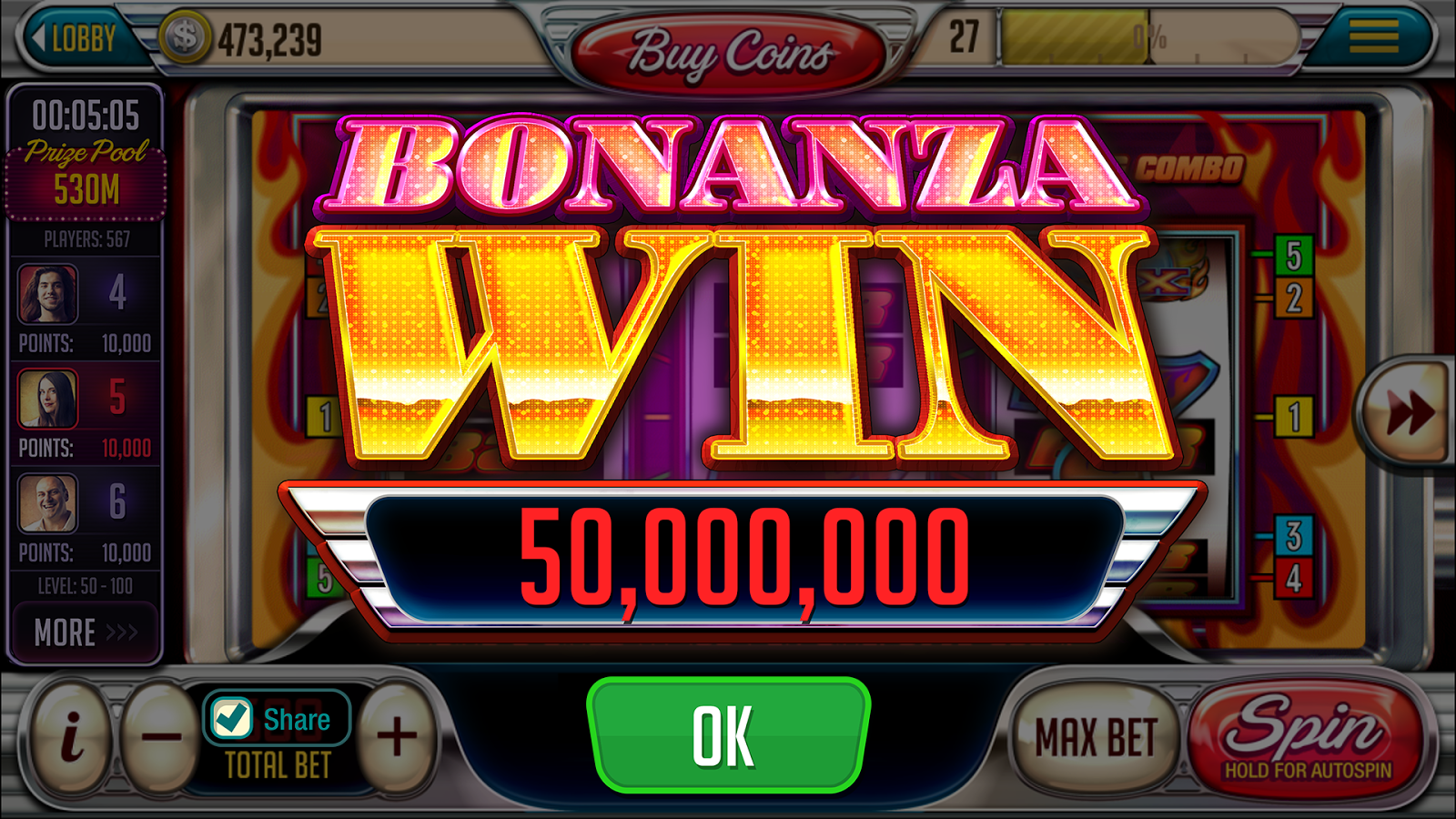The height and width of the screenshot is (819, 1456).
Task: Select payline marker 5 on right
Action: pyautogui.click(x=1293, y=256)
